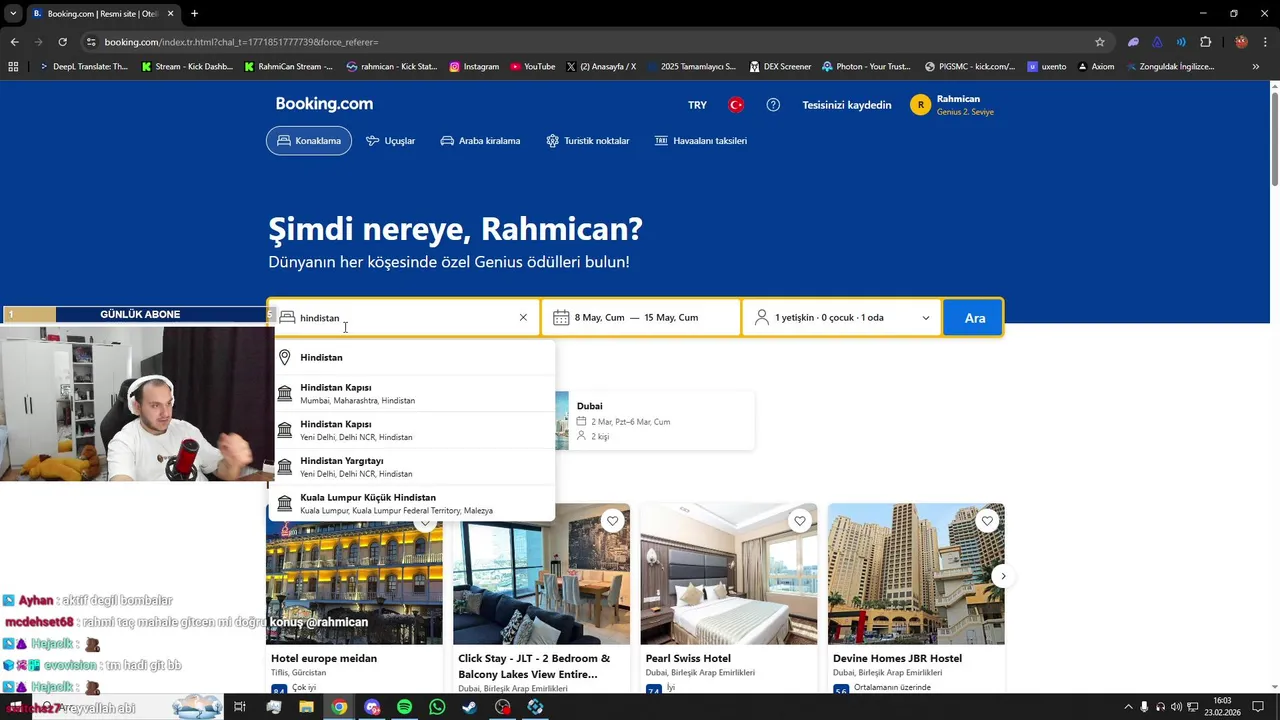
Task: Open the Tesisinizi kaydedin link
Action: coord(846,105)
